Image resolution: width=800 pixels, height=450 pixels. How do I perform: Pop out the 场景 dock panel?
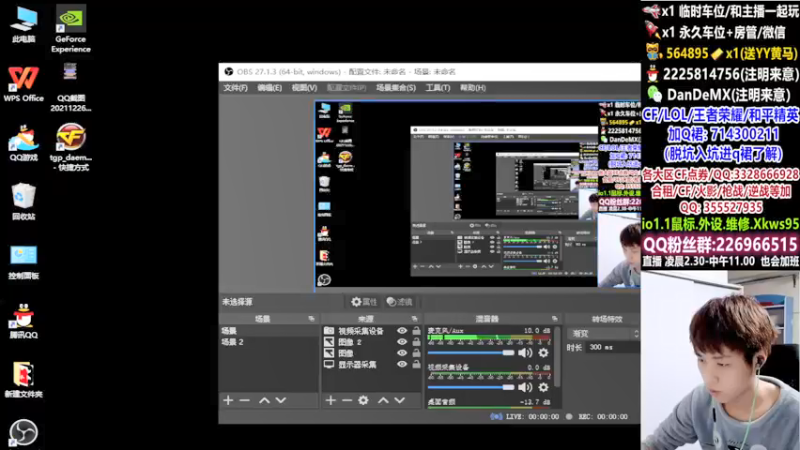pos(311,319)
